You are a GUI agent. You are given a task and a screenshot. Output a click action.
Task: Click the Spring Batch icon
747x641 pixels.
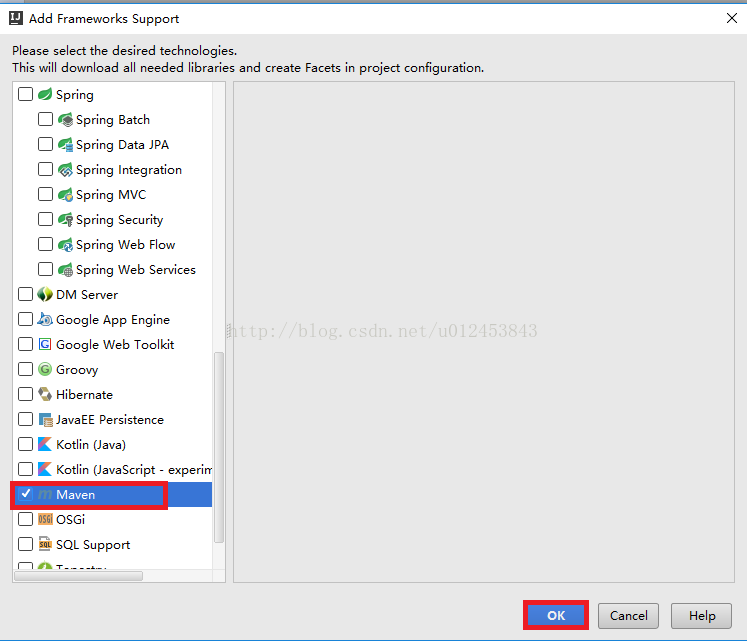65,119
